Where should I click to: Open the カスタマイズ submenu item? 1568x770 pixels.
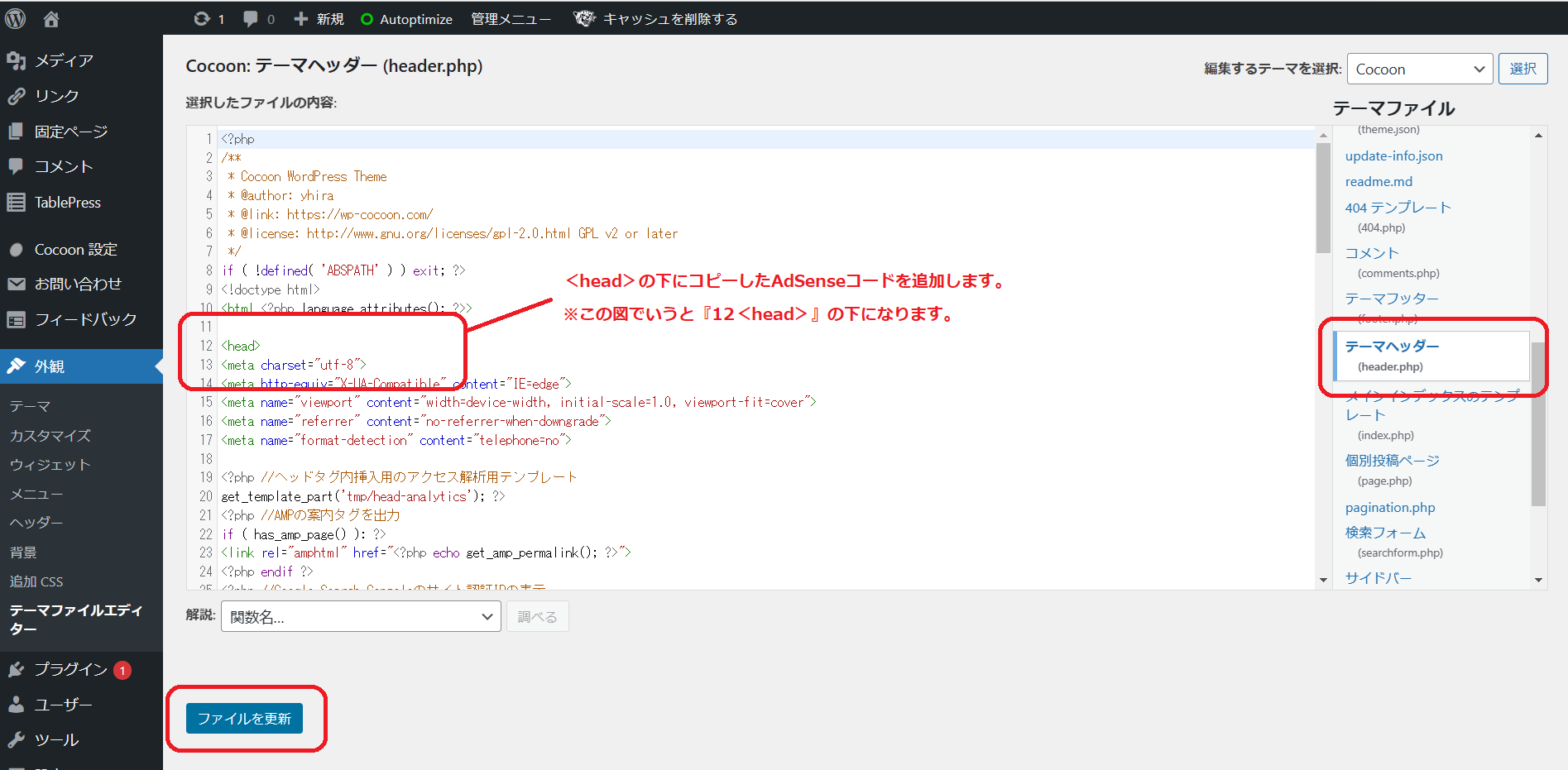click(x=50, y=435)
